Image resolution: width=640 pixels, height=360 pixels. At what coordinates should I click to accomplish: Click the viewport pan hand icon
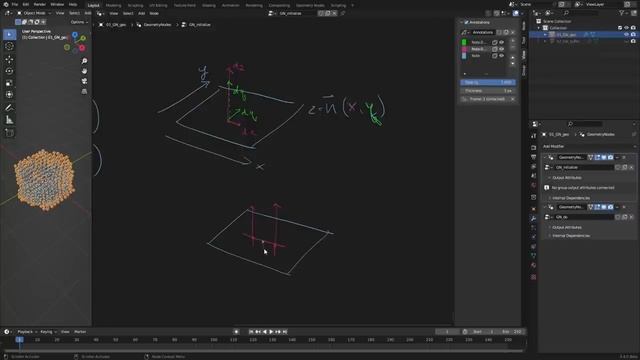[x=84, y=71]
